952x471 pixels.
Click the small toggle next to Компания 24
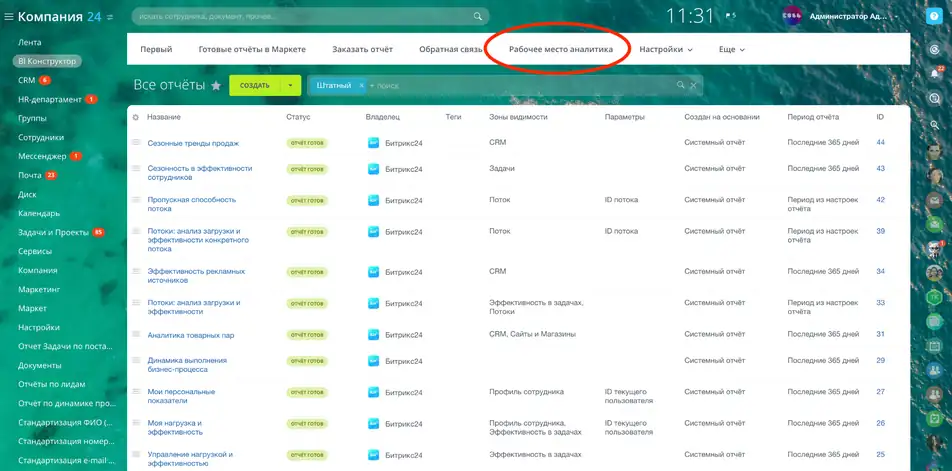[110, 18]
